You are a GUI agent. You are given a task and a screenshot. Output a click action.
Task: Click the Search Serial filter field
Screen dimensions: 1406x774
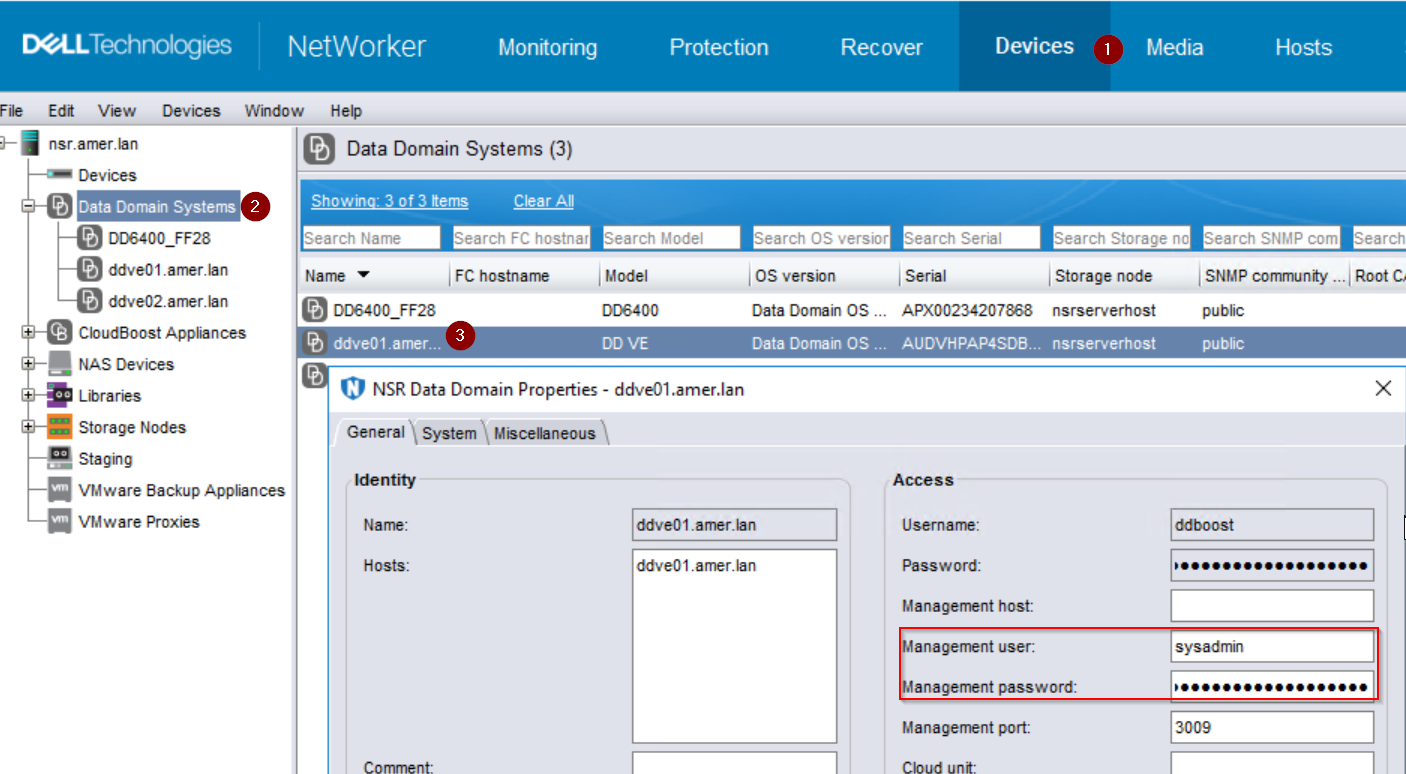pos(971,238)
